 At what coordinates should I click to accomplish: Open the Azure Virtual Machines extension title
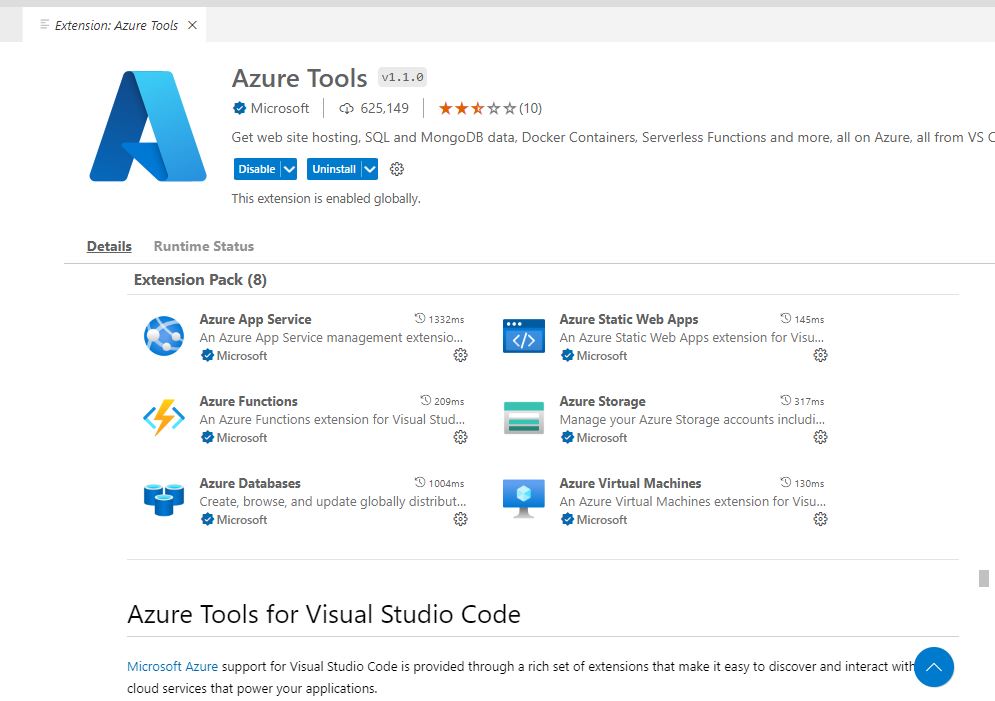(x=630, y=483)
